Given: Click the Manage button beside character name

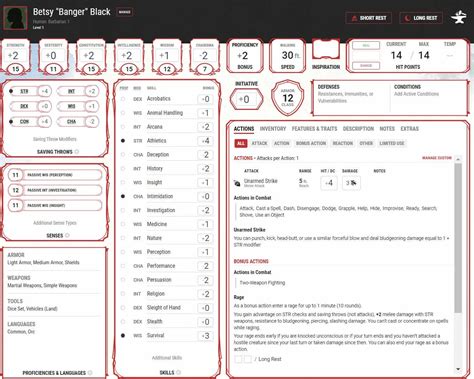Looking at the screenshot, I should tap(125, 12).
